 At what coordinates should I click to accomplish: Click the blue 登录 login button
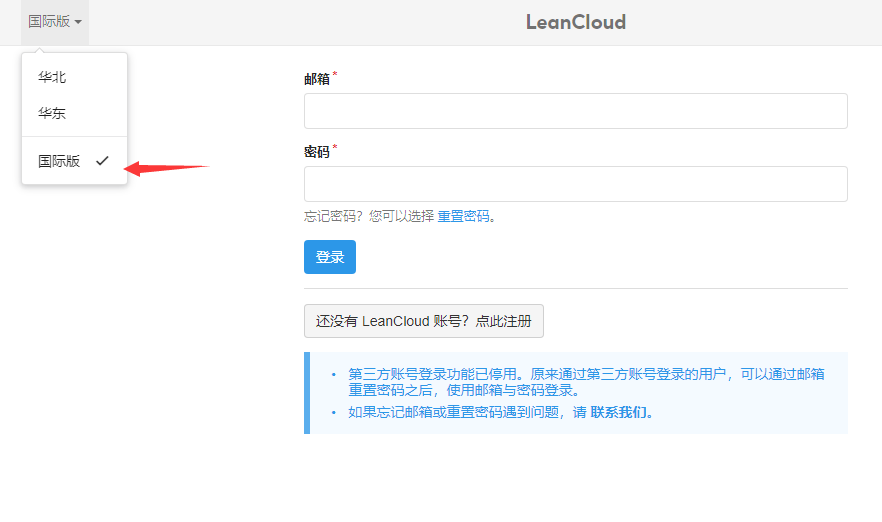pyautogui.click(x=330, y=257)
